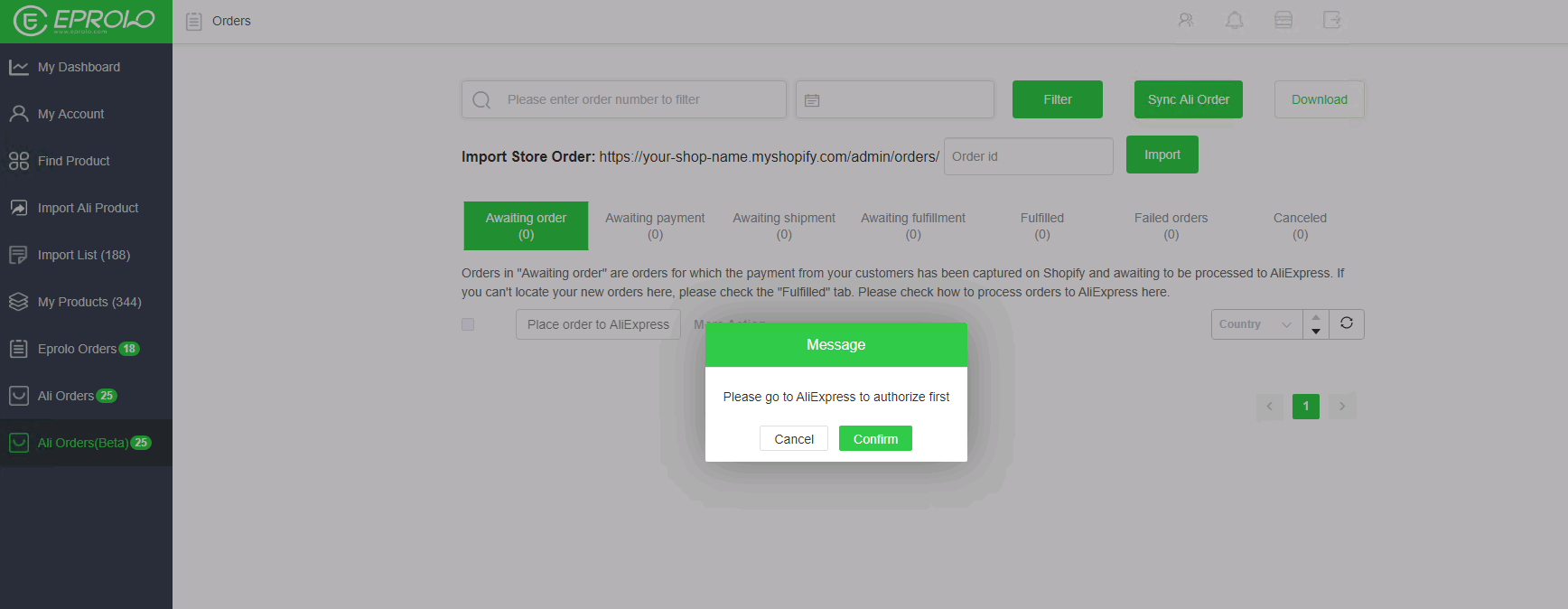Click the Ali Orders(Beta) icon

[19, 443]
